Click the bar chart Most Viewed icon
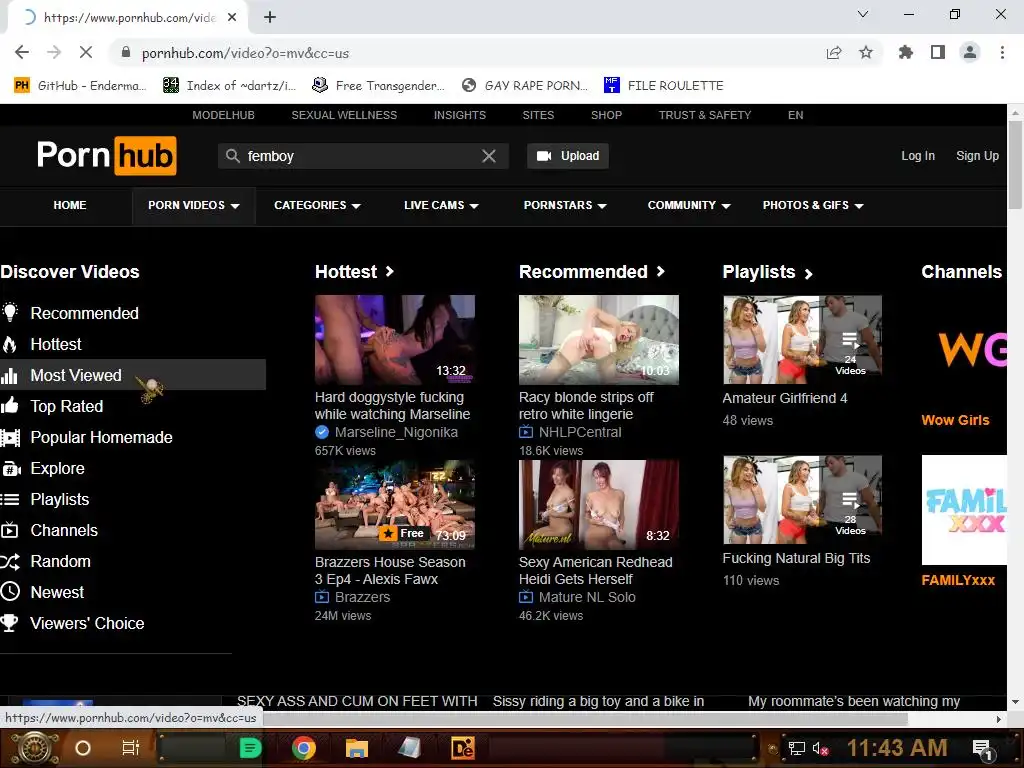 click(10, 376)
